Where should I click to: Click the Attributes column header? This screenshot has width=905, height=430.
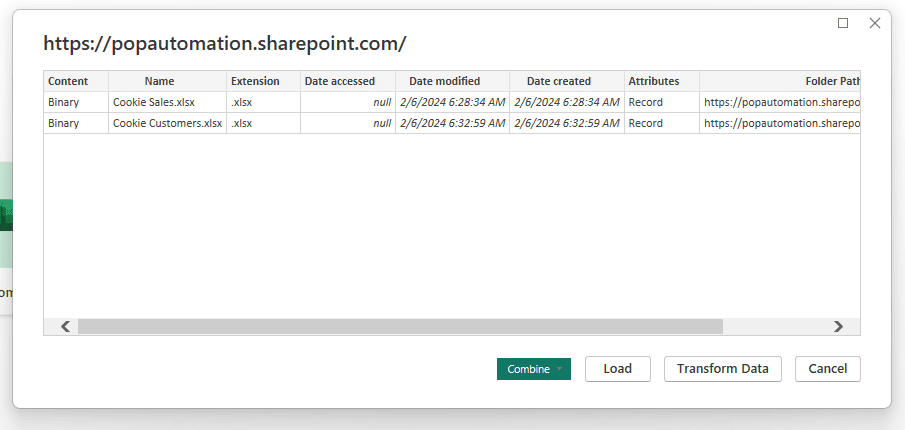tap(653, 81)
